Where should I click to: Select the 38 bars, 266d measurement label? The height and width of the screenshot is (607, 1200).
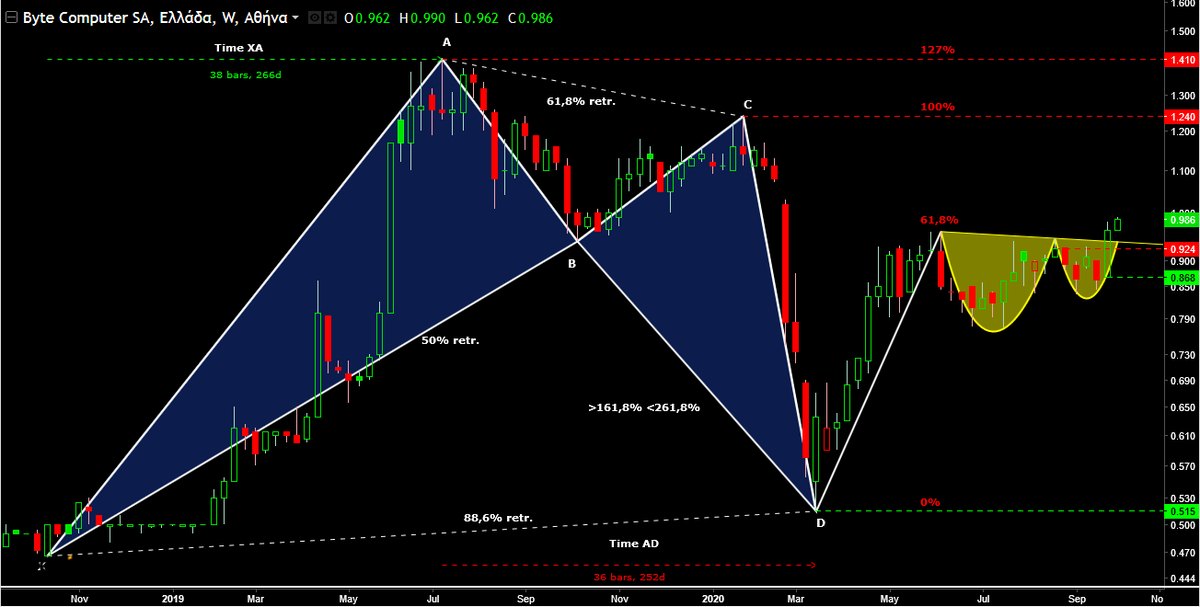pyautogui.click(x=246, y=74)
